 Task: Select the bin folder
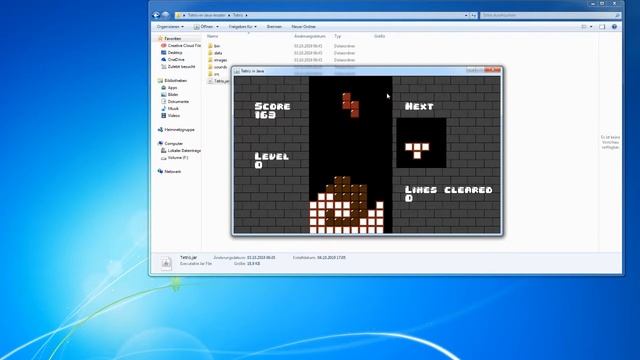click(214, 46)
